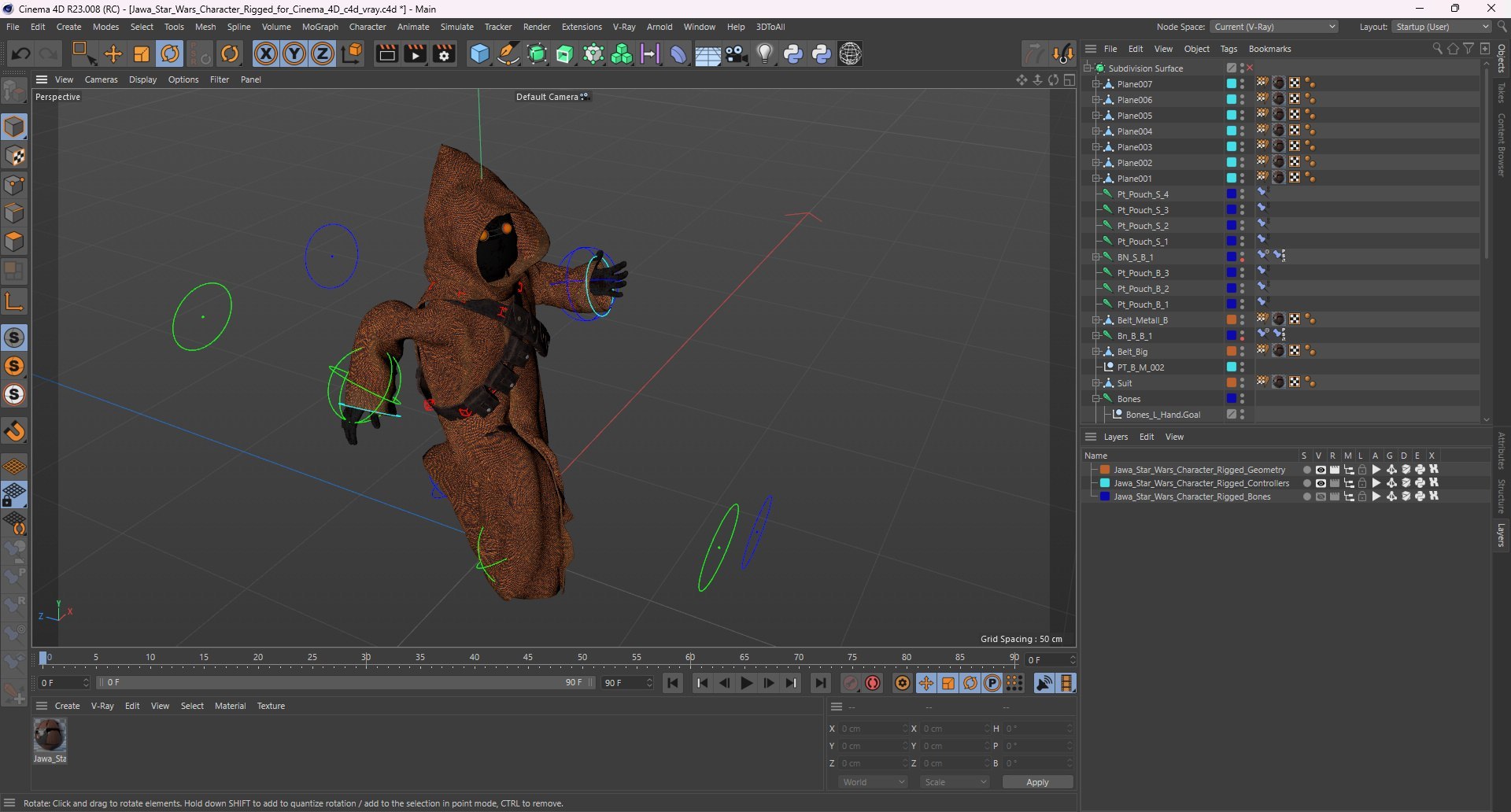Open the first Python script icon
This screenshot has height=812, width=1511.
coord(793,54)
